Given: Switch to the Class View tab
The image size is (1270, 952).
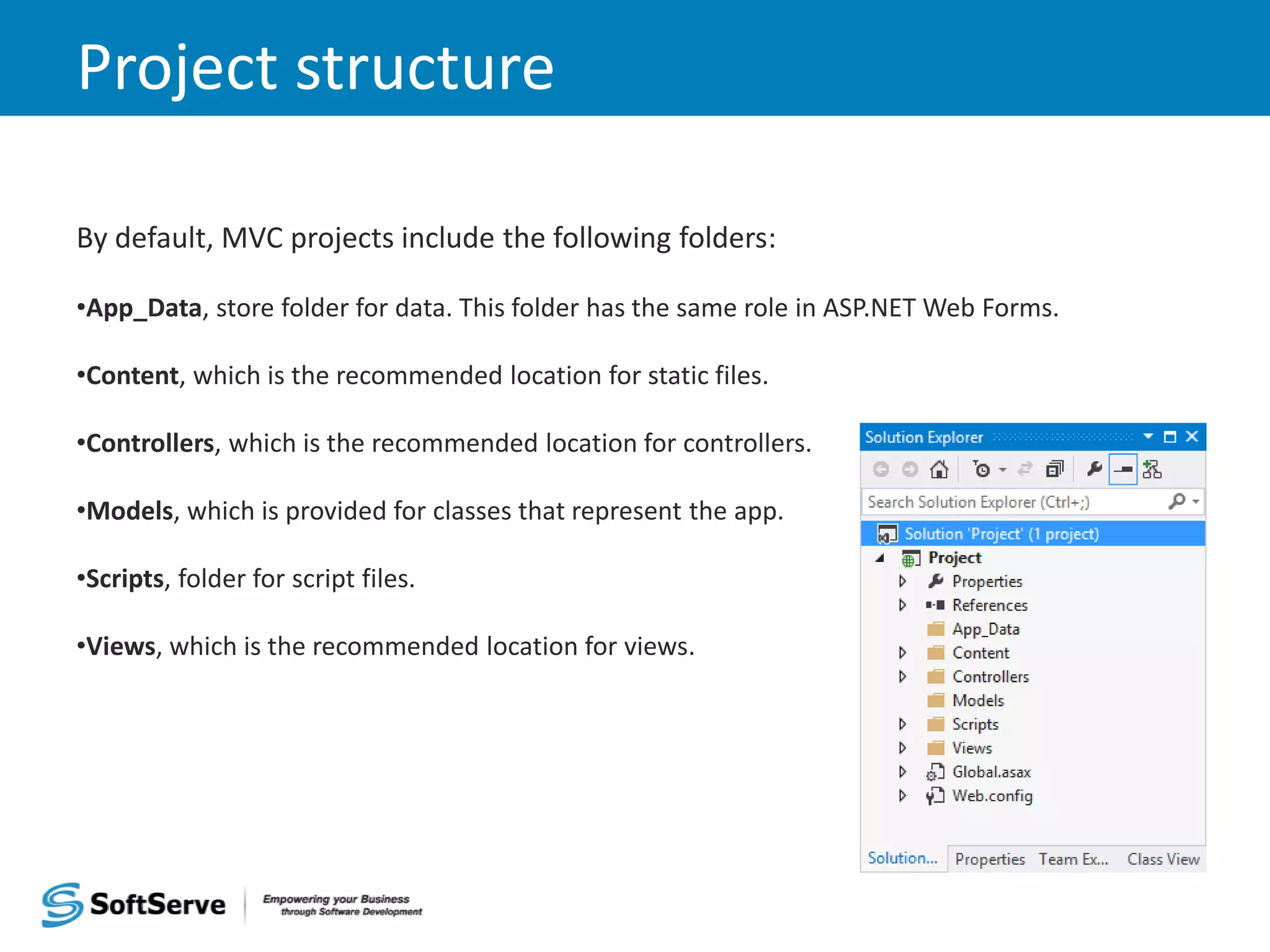Looking at the screenshot, I should click(x=1163, y=859).
